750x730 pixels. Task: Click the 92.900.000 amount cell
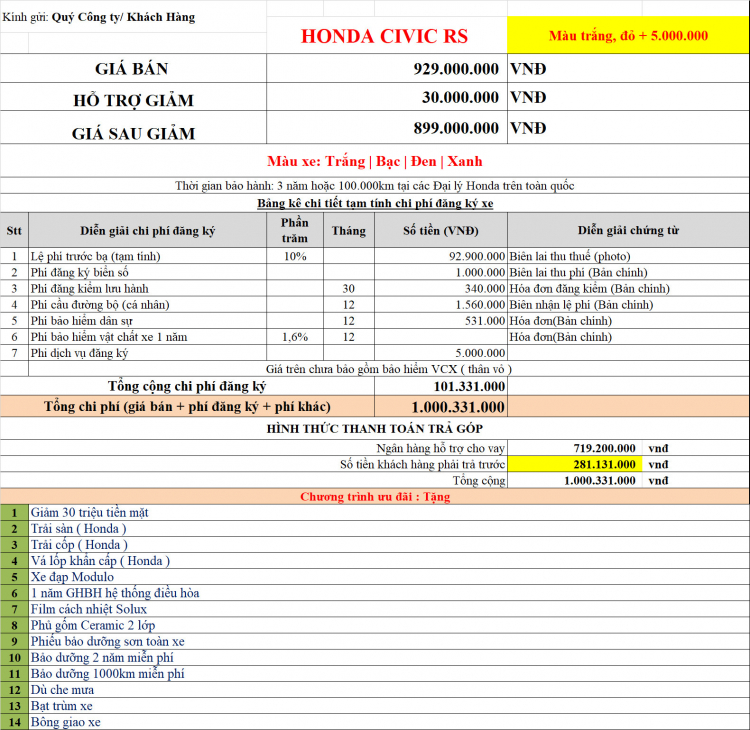click(441, 256)
